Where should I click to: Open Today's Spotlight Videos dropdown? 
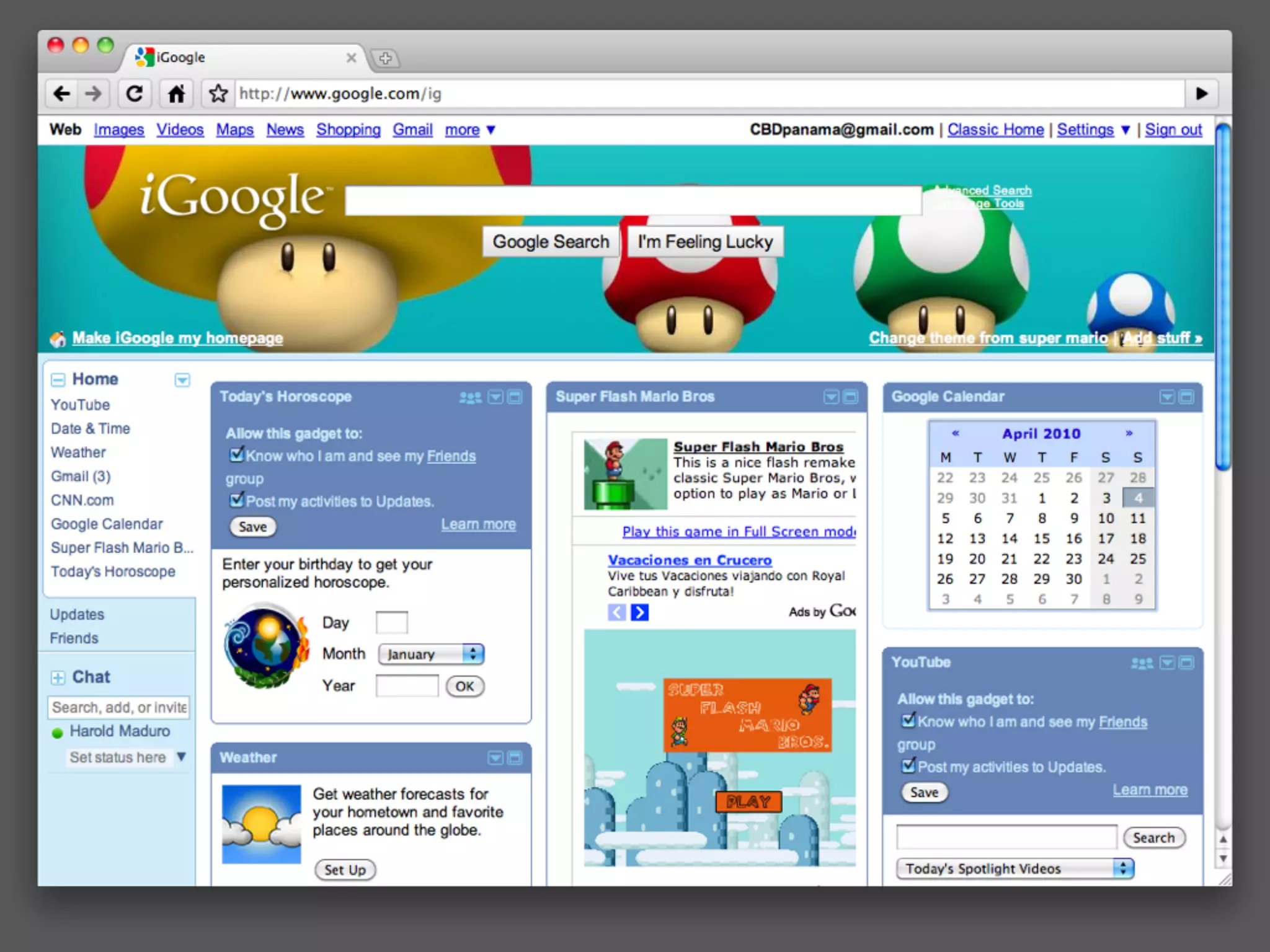pos(1015,868)
